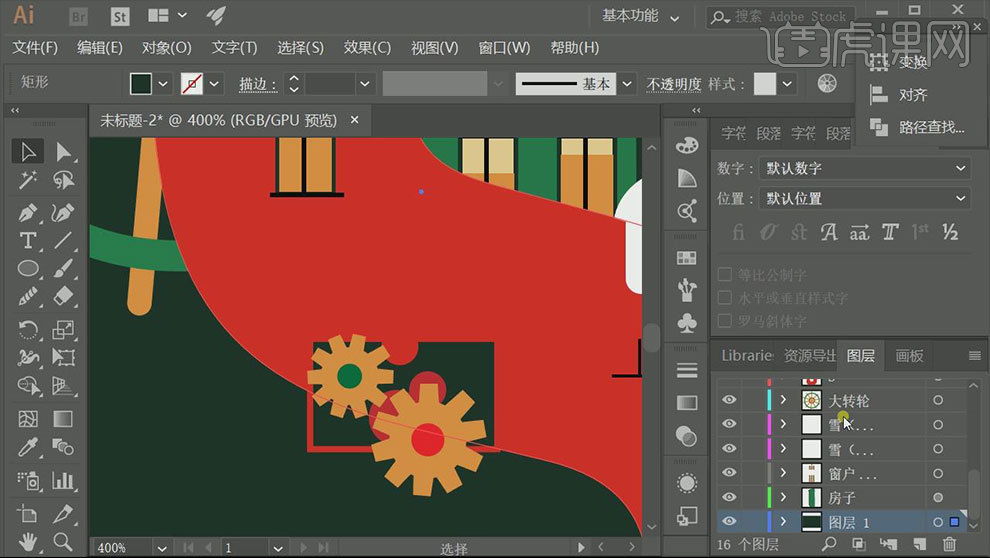The image size is (990, 558).
Task: Enable 罗马斜体字 checkbox
Action: [x=725, y=320]
